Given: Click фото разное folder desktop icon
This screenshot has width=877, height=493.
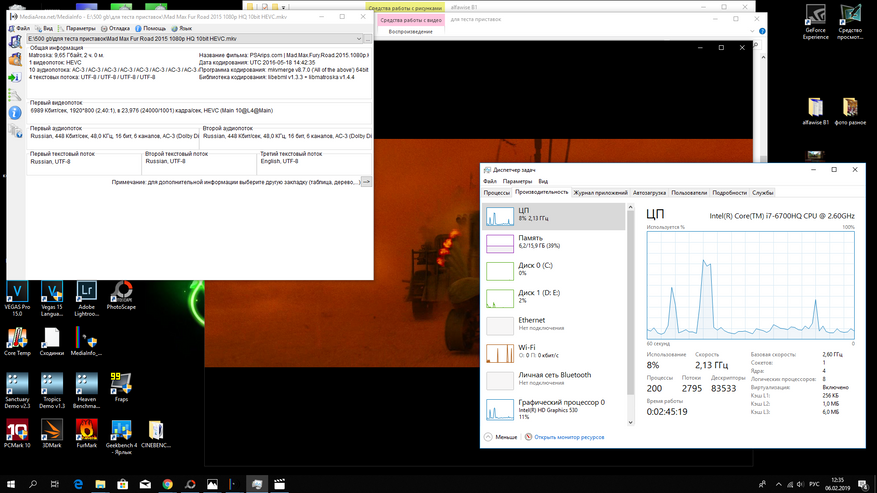Looking at the screenshot, I should click(850, 112).
